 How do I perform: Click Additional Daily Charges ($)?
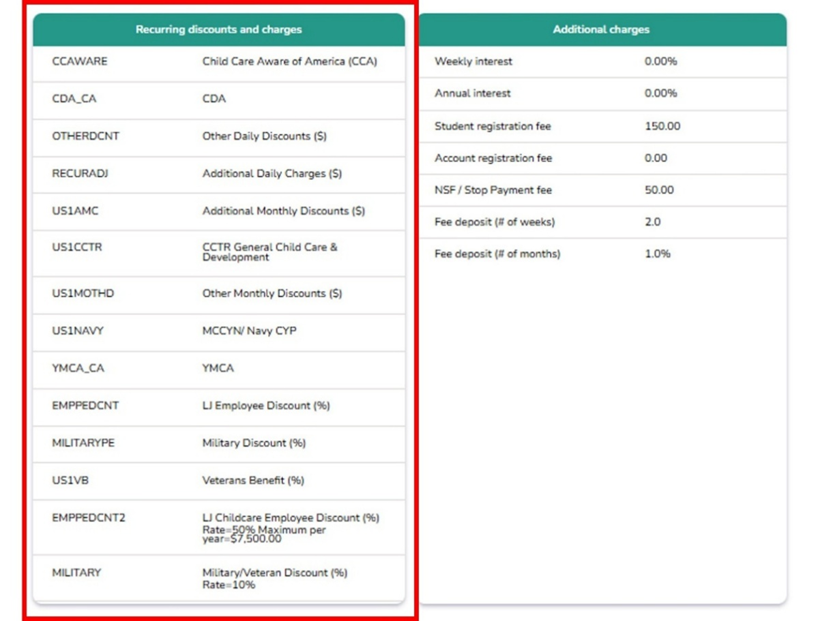[x=272, y=174]
